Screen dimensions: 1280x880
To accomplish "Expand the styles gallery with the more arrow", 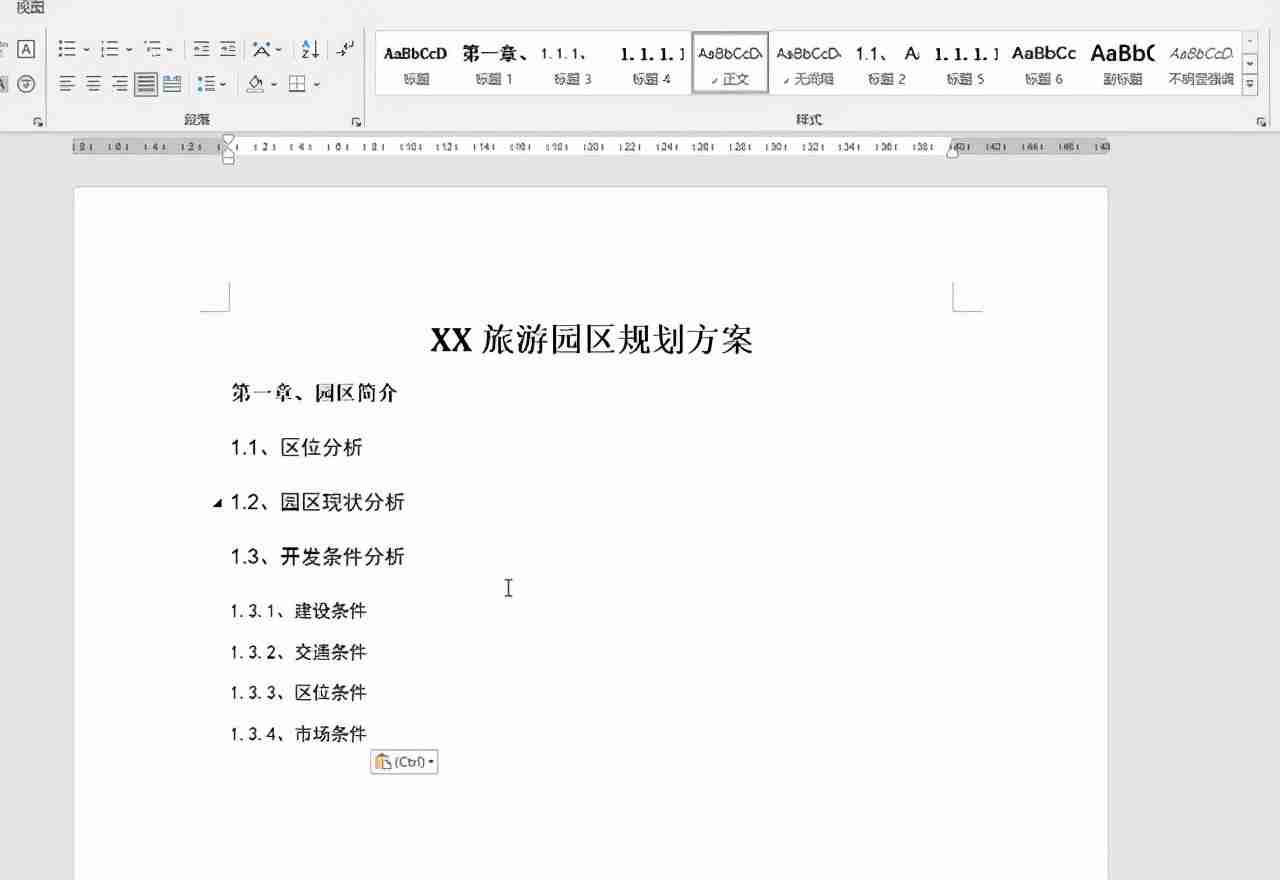I will 1250,84.
